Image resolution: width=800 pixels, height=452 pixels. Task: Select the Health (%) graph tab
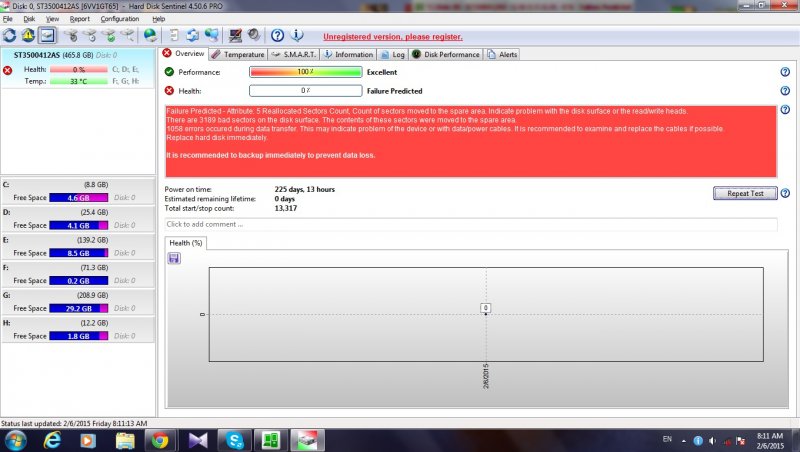tap(186, 243)
